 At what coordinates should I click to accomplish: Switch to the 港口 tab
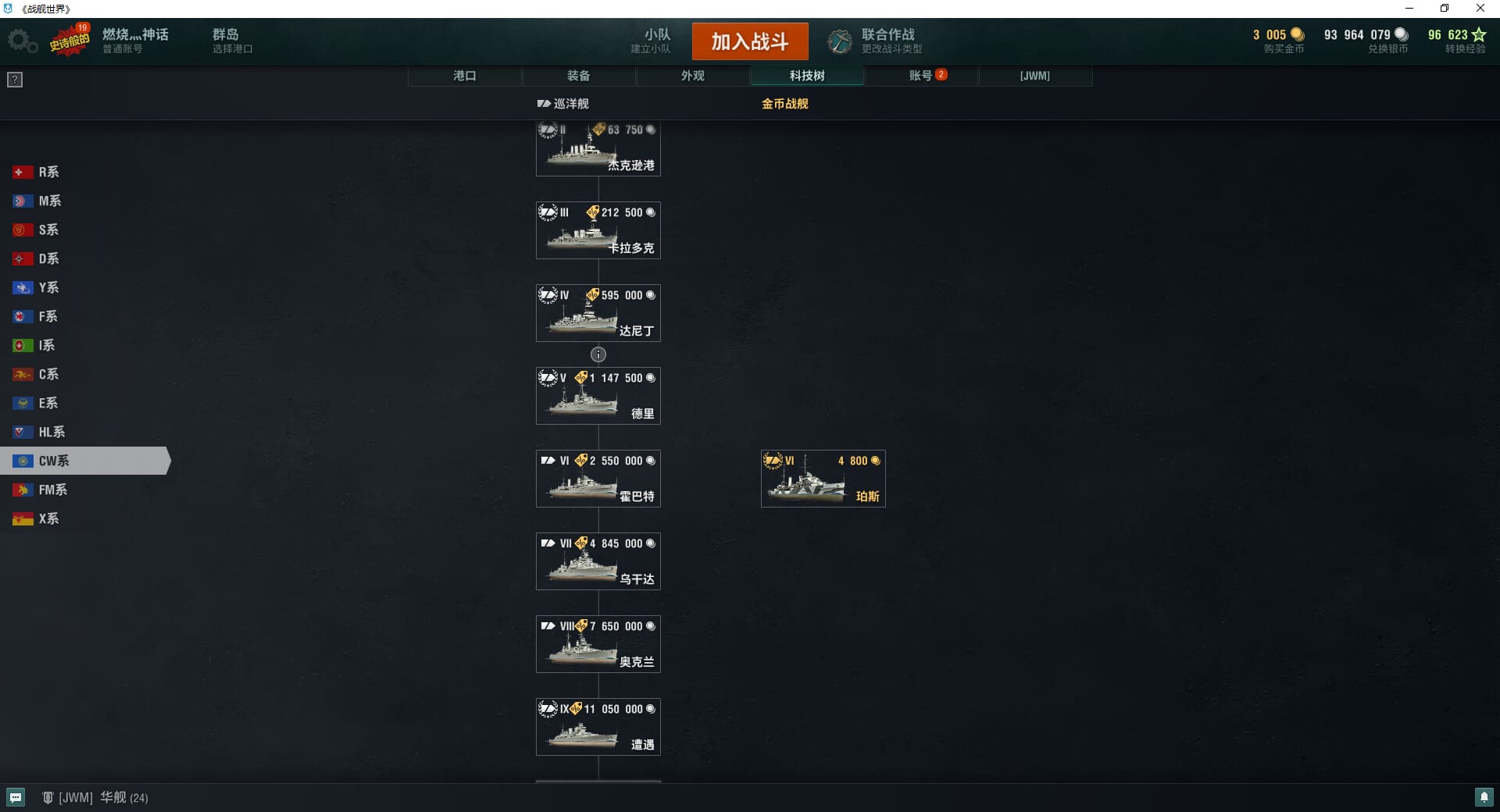click(465, 76)
